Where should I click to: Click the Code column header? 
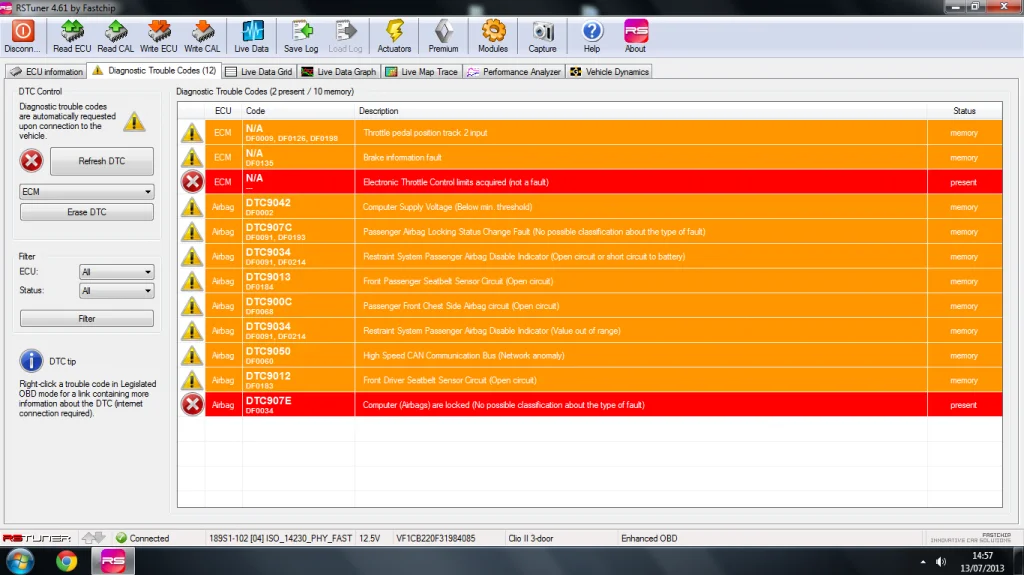coord(298,110)
